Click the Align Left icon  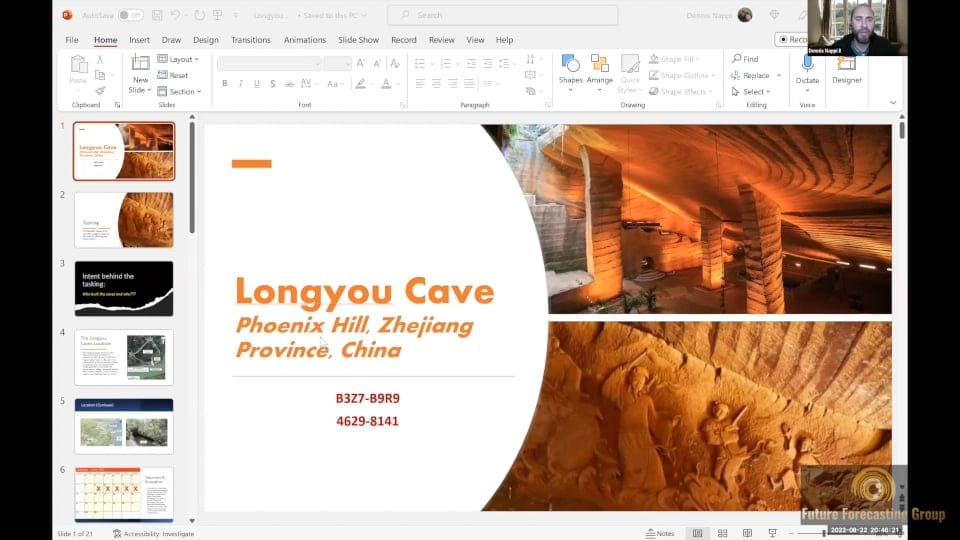pyautogui.click(x=419, y=83)
